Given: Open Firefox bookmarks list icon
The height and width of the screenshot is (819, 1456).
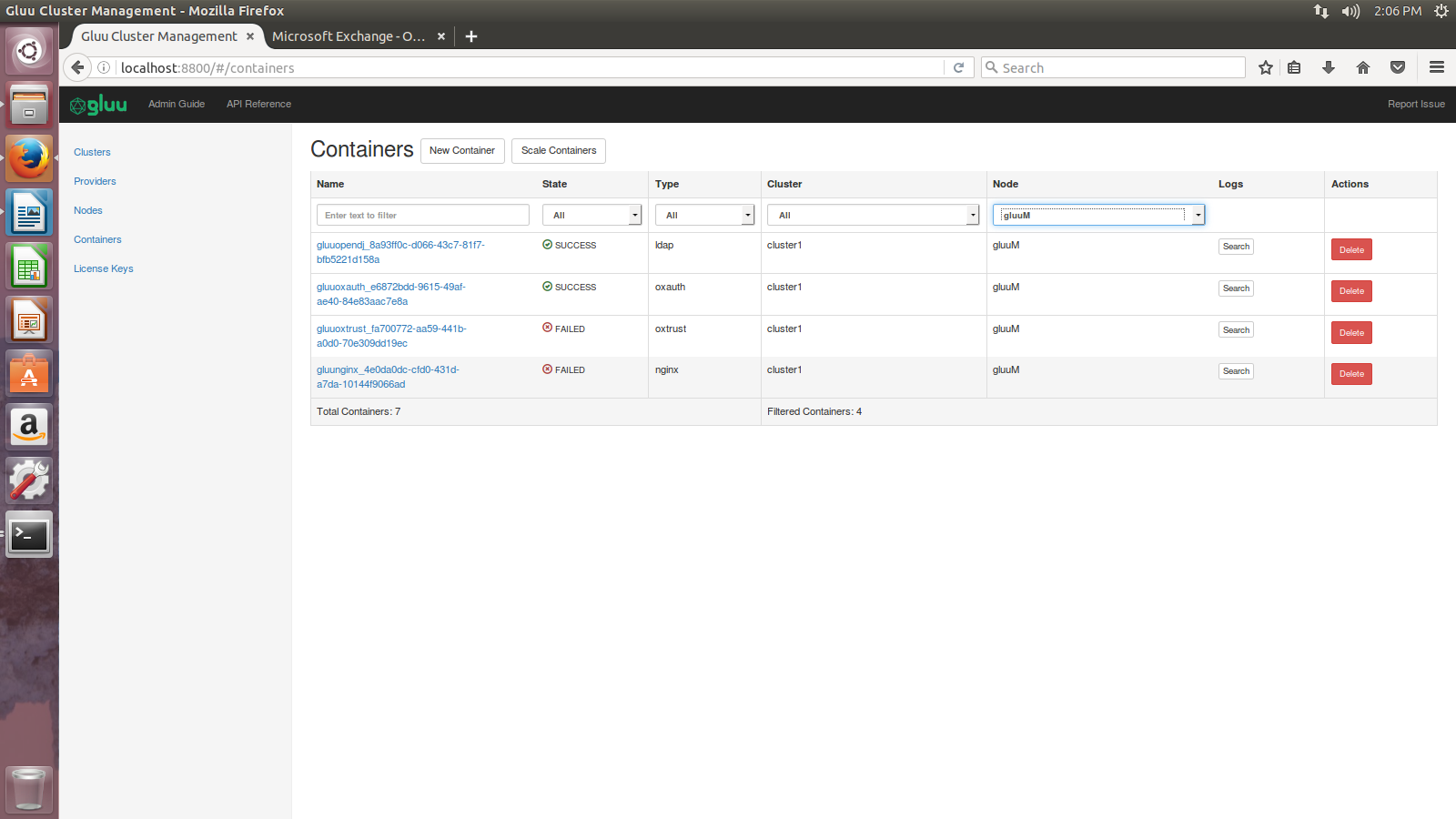Looking at the screenshot, I should pyautogui.click(x=1294, y=67).
